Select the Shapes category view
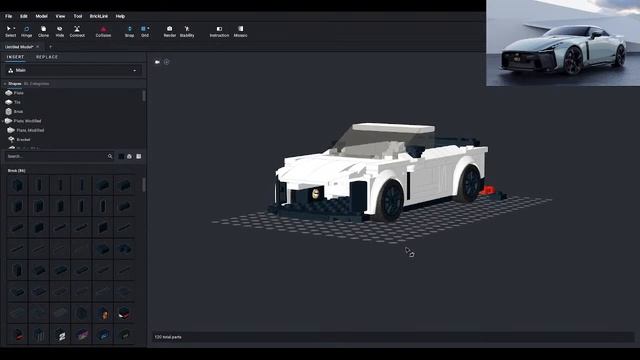The image size is (640, 360). pos(15,84)
